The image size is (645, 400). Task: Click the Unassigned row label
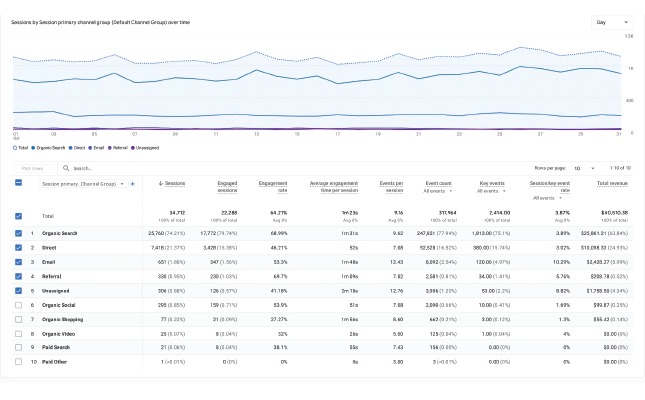pyautogui.click(x=56, y=291)
